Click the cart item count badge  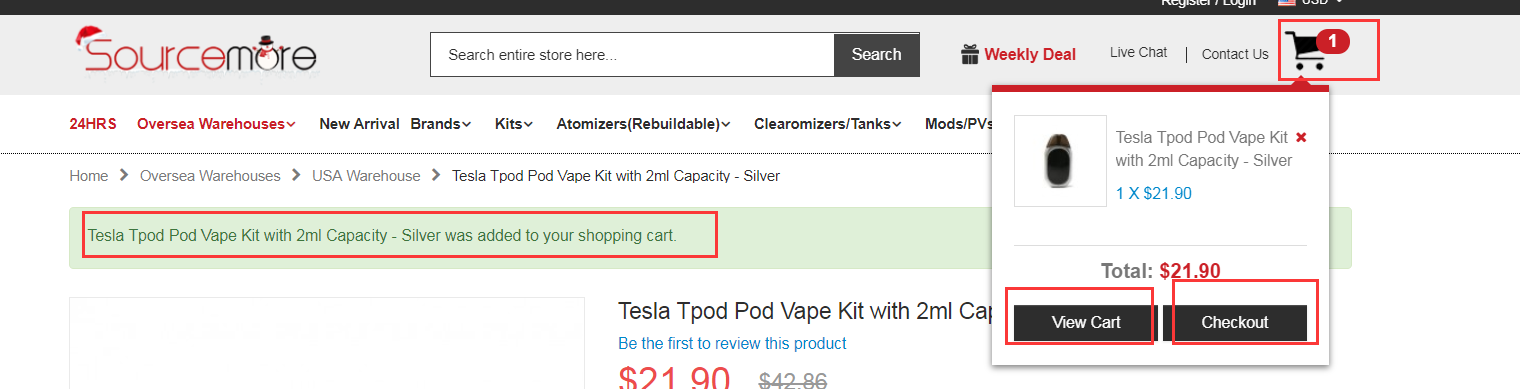tap(1333, 41)
